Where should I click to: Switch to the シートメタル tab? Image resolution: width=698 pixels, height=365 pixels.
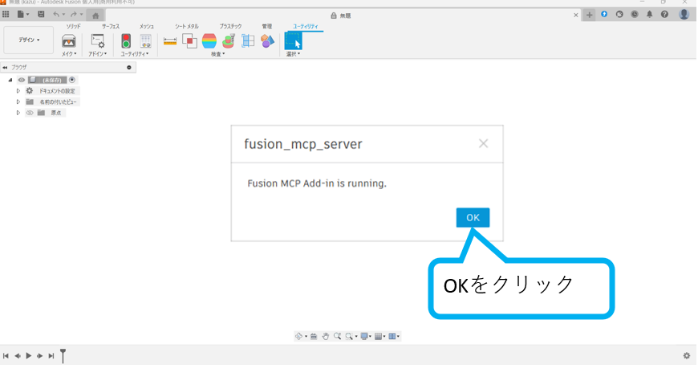(x=187, y=26)
